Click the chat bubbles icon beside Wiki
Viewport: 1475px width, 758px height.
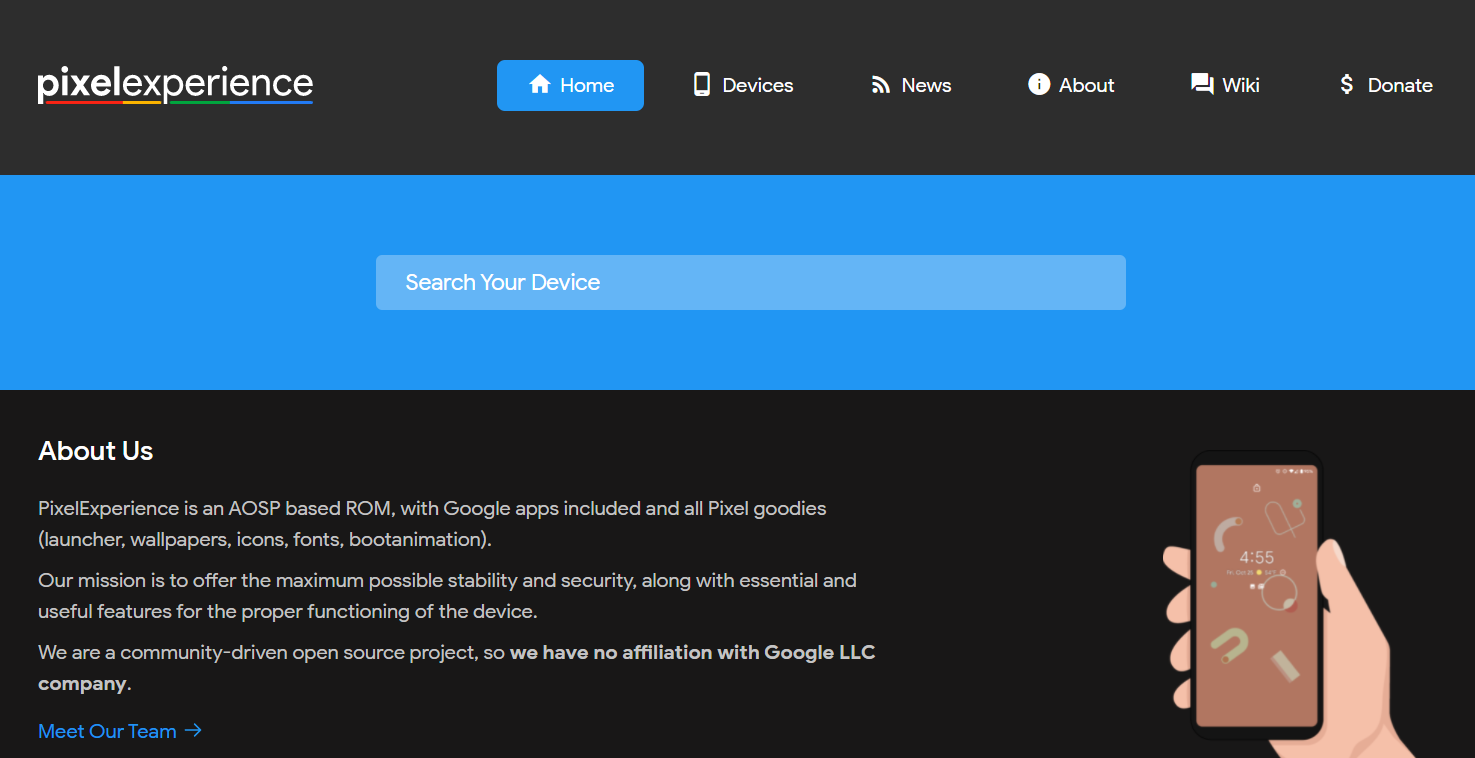coord(1201,85)
